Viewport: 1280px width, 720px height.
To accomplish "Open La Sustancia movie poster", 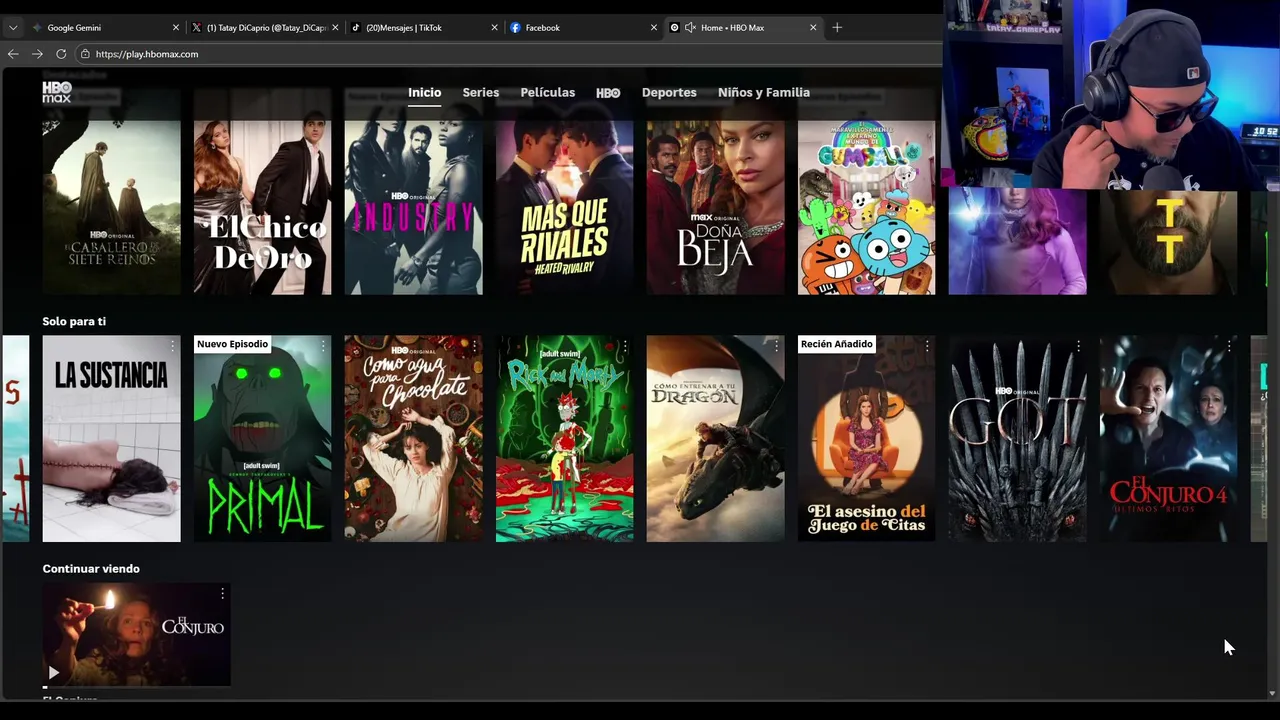I will [112, 439].
